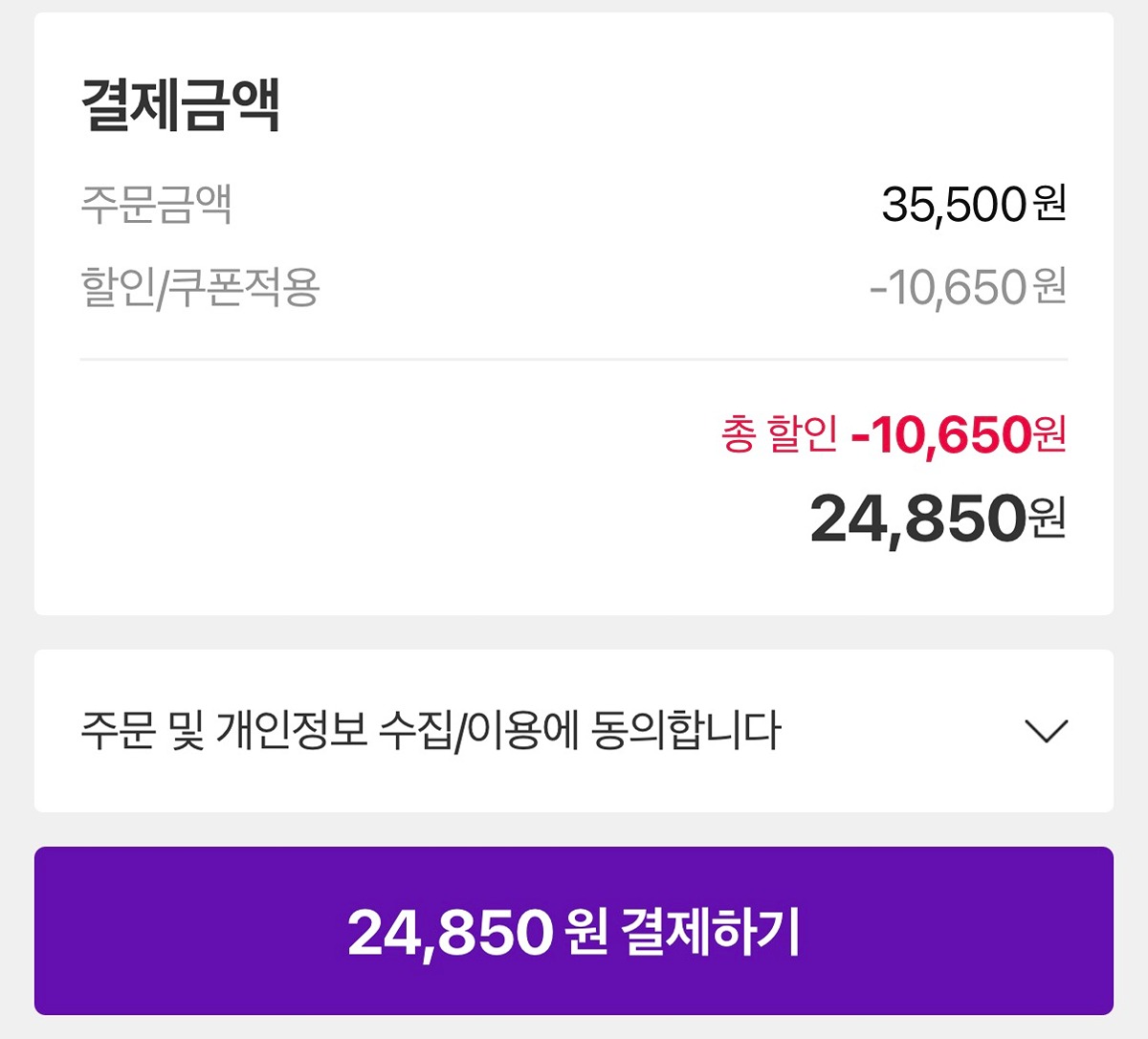Screen dimensions: 1148x1039
Task: Click the 결제금액 heading
Action: (x=181, y=104)
